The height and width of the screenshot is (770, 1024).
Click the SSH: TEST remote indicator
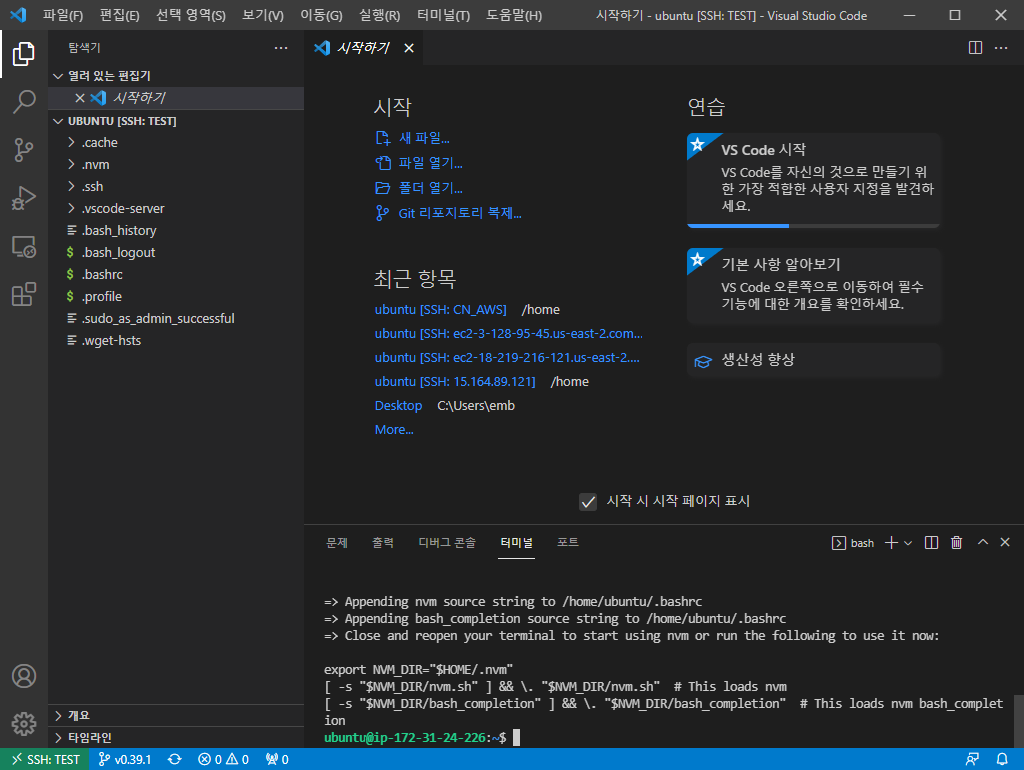tap(44, 760)
